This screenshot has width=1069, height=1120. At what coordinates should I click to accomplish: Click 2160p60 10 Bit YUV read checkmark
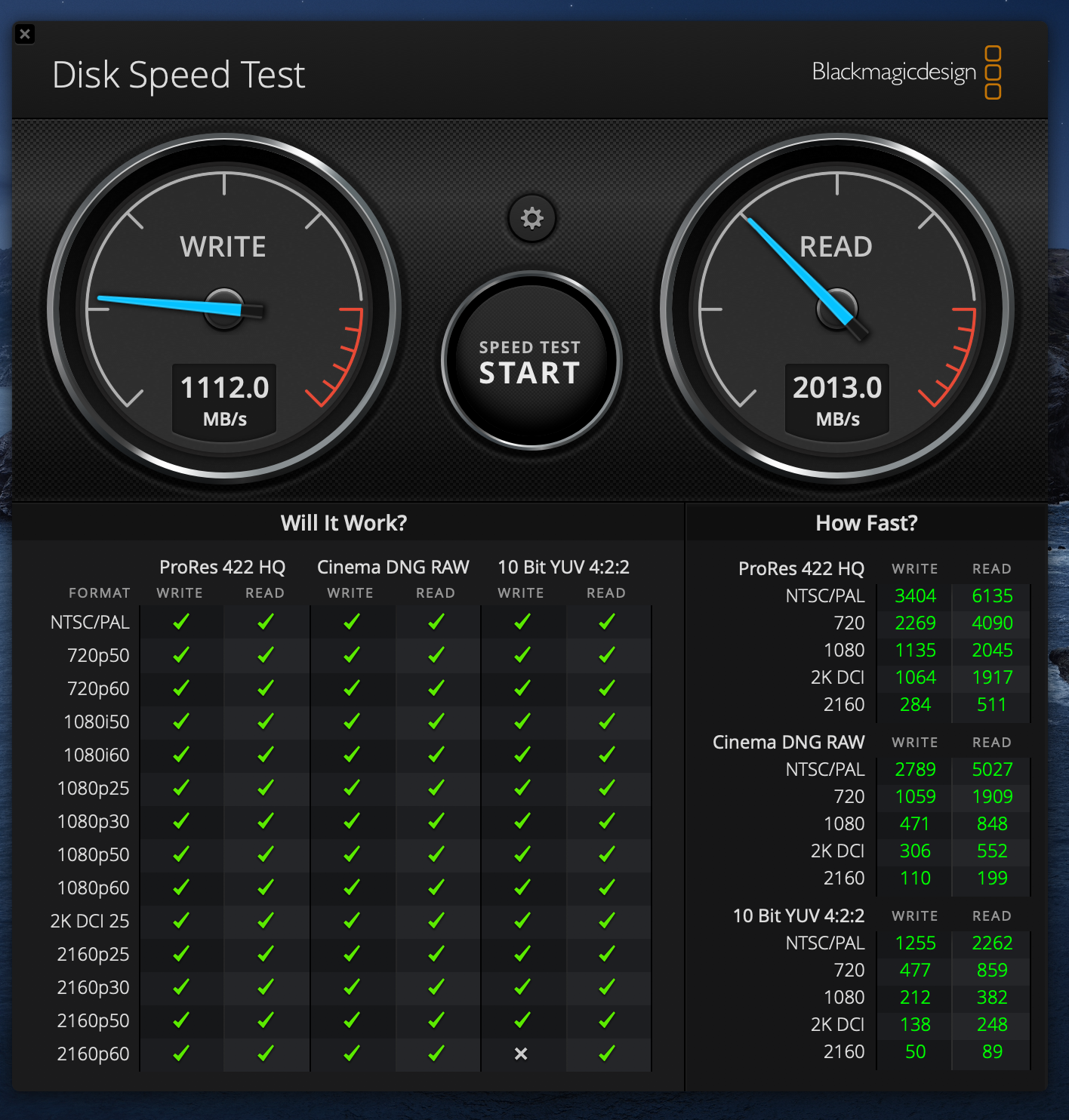(607, 1054)
